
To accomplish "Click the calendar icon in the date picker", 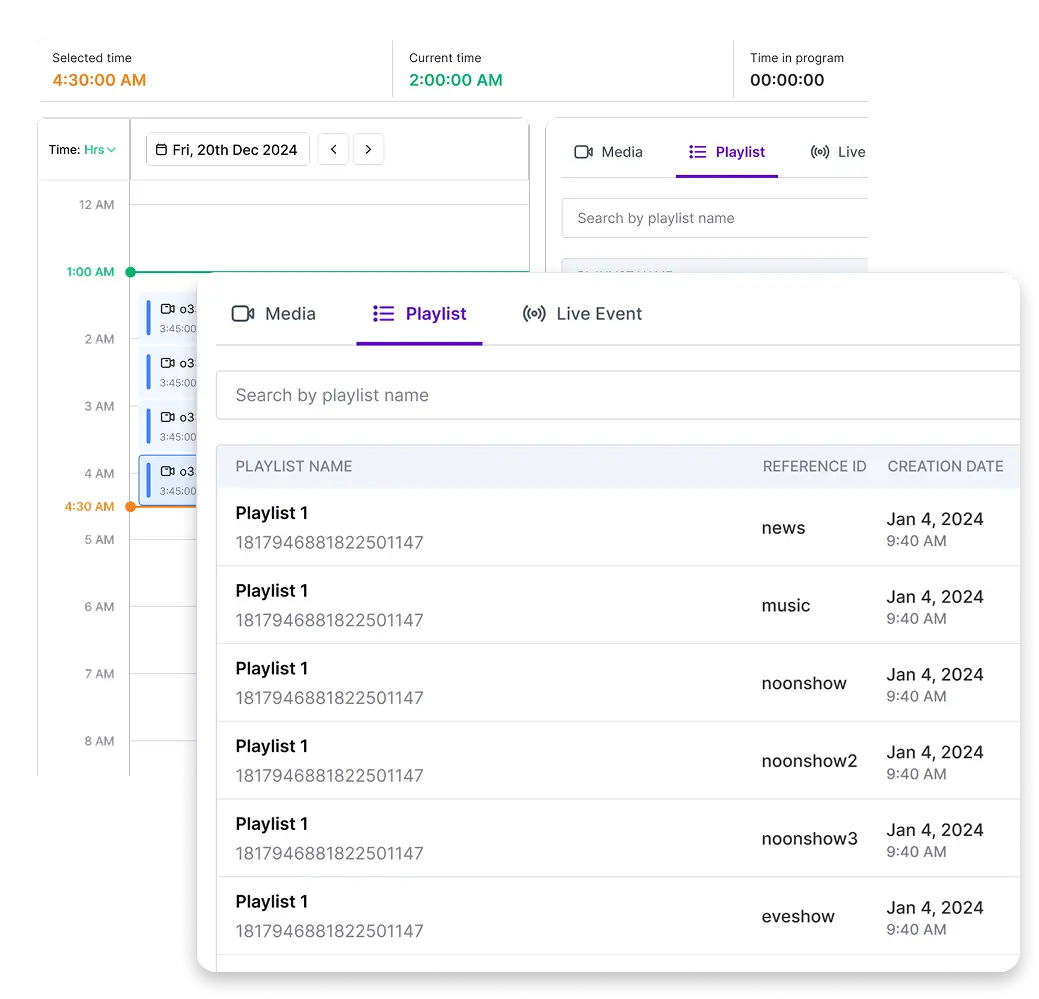I will click(x=161, y=150).
